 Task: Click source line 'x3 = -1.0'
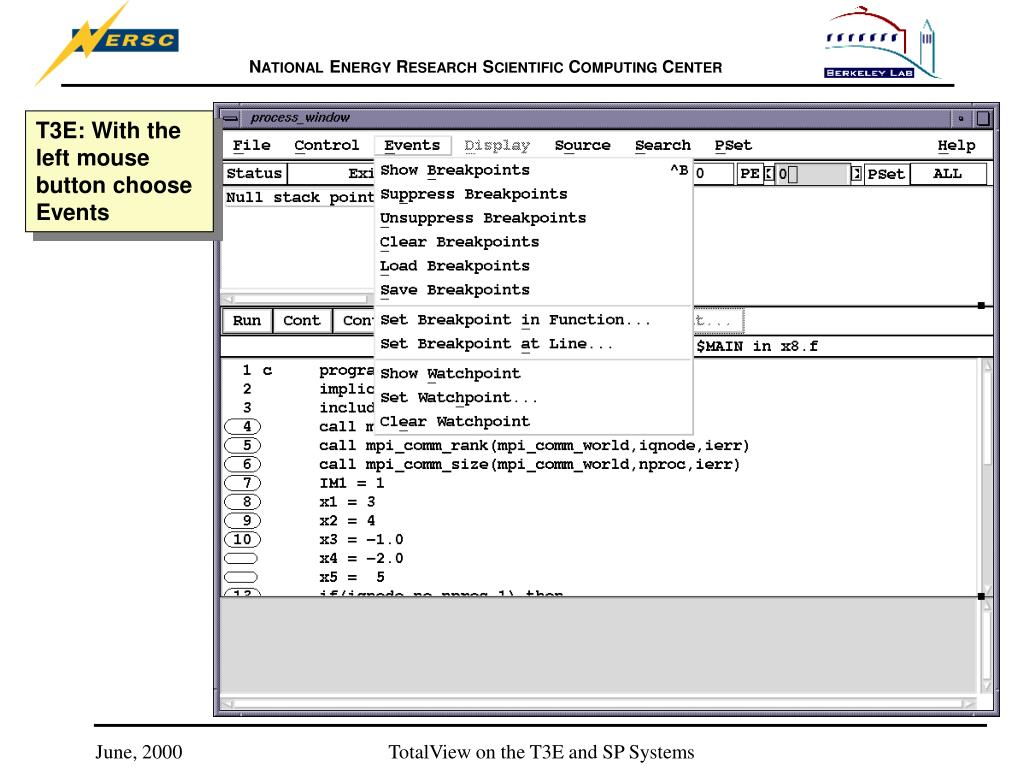(361, 539)
